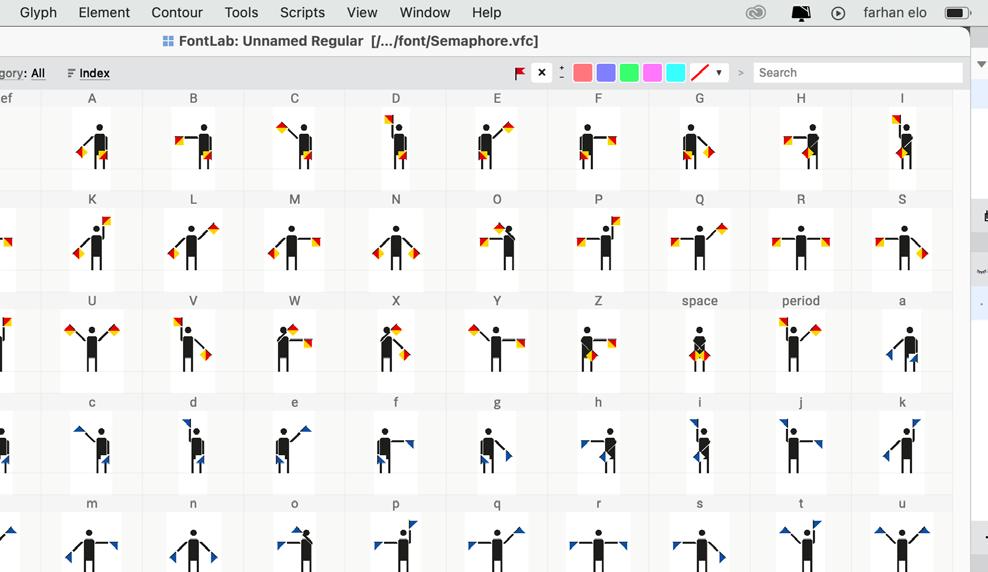Select the pink color swatch
The width and height of the screenshot is (988, 572).
[x=653, y=73]
